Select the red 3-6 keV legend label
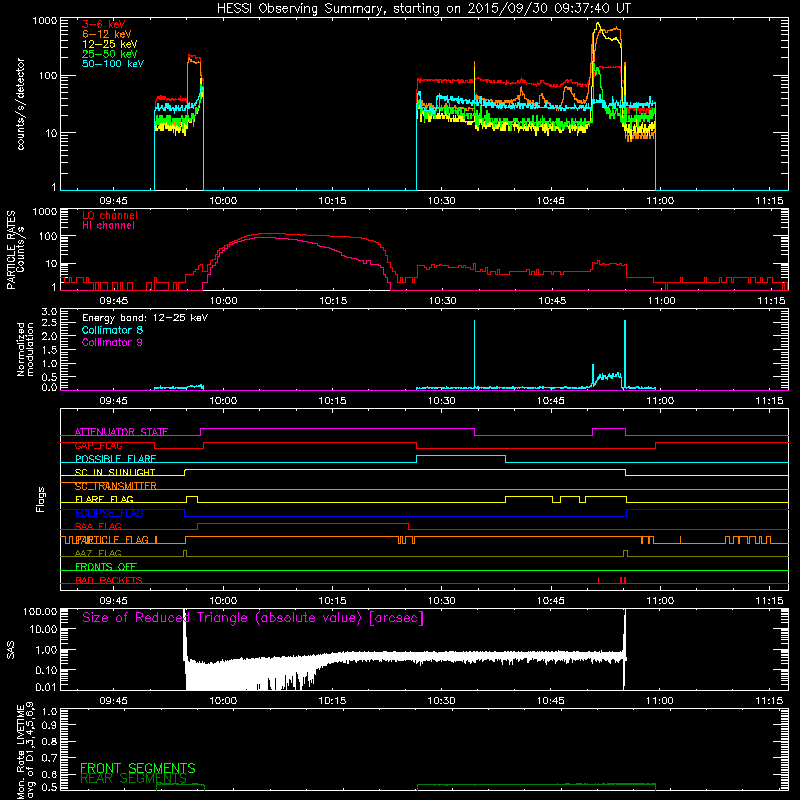This screenshot has height=800, width=800. pos(104,24)
